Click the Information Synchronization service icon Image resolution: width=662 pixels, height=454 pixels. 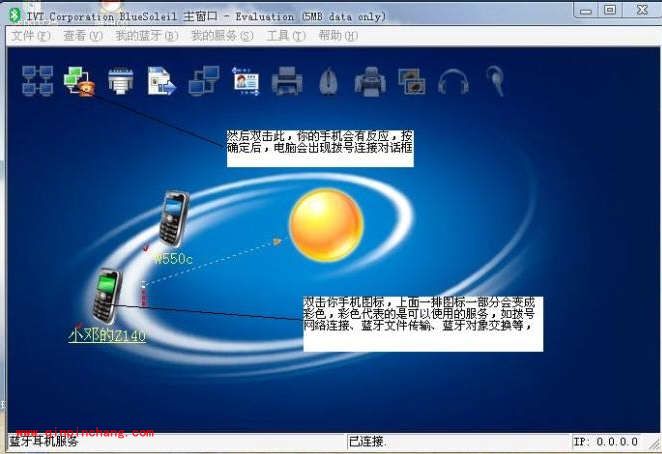click(x=204, y=79)
